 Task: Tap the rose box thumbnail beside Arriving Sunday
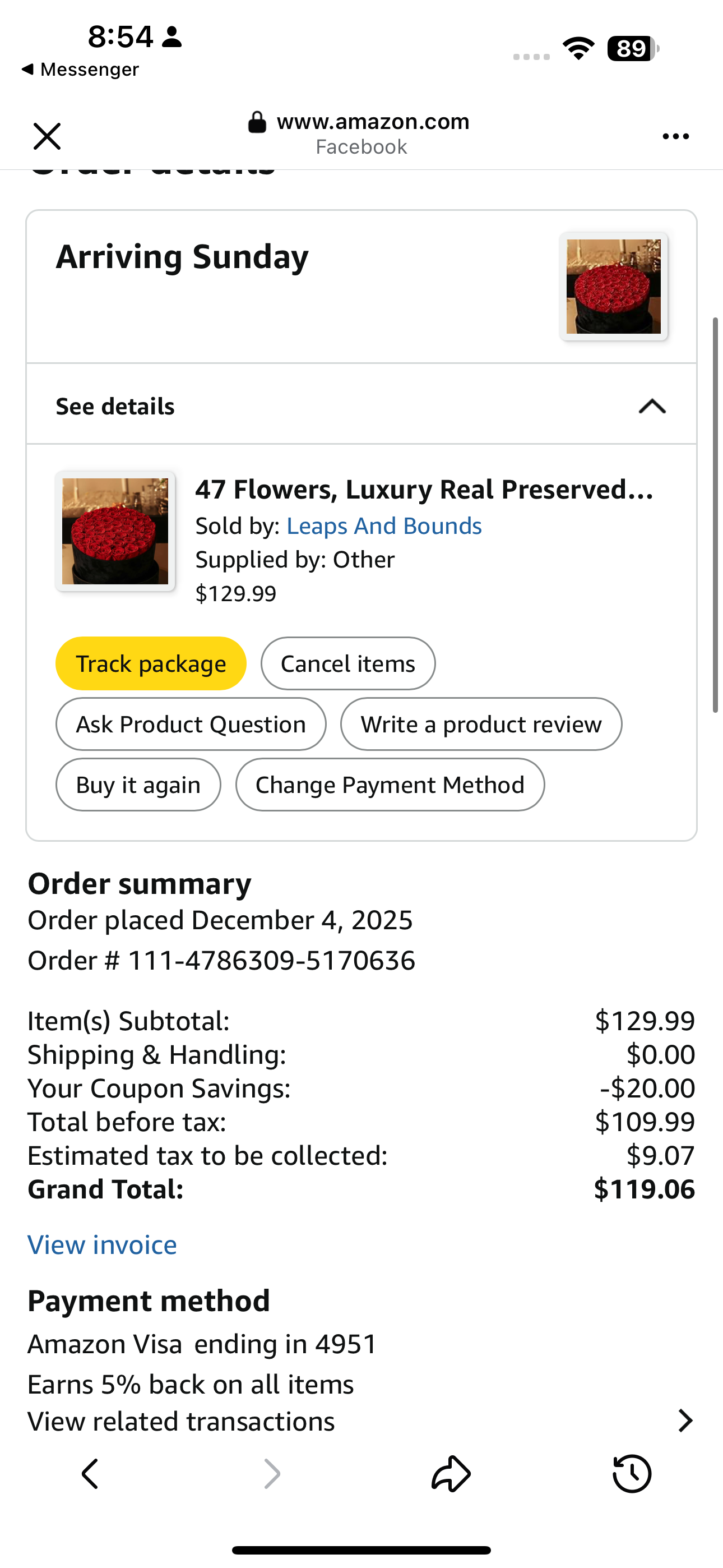pyautogui.click(x=614, y=286)
